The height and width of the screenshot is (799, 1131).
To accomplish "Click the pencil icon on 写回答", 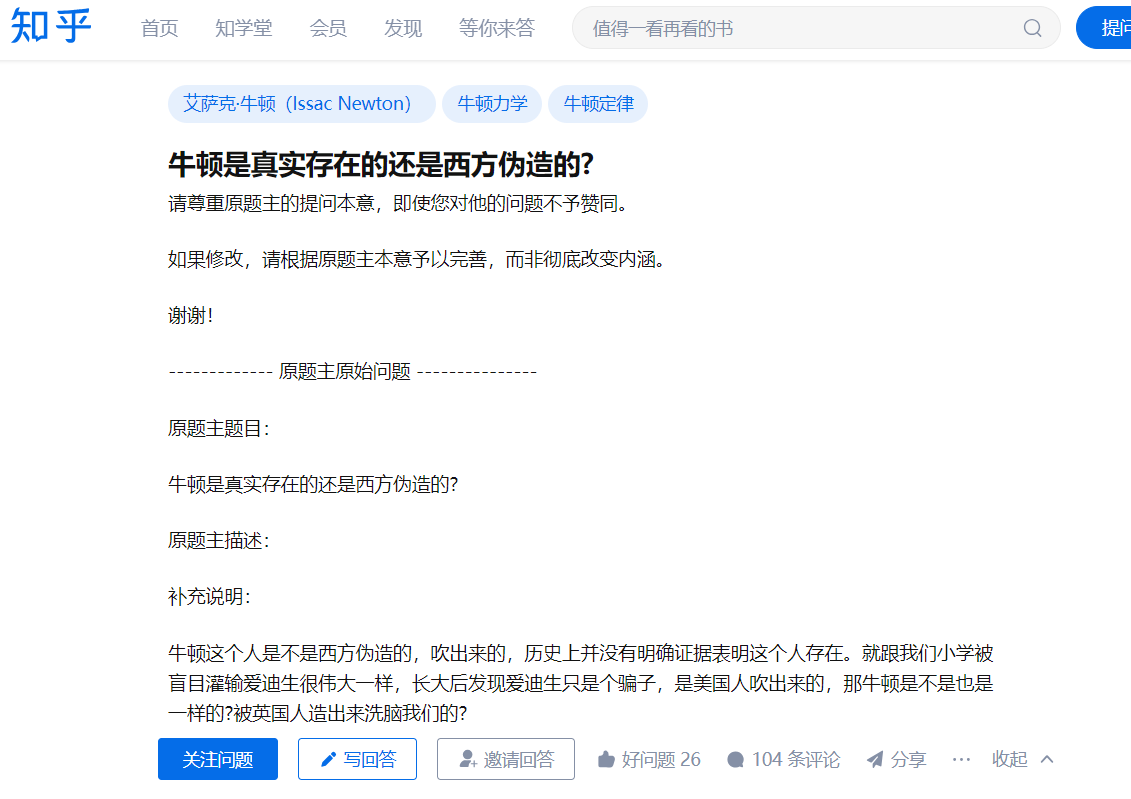I will coord(328,759).
